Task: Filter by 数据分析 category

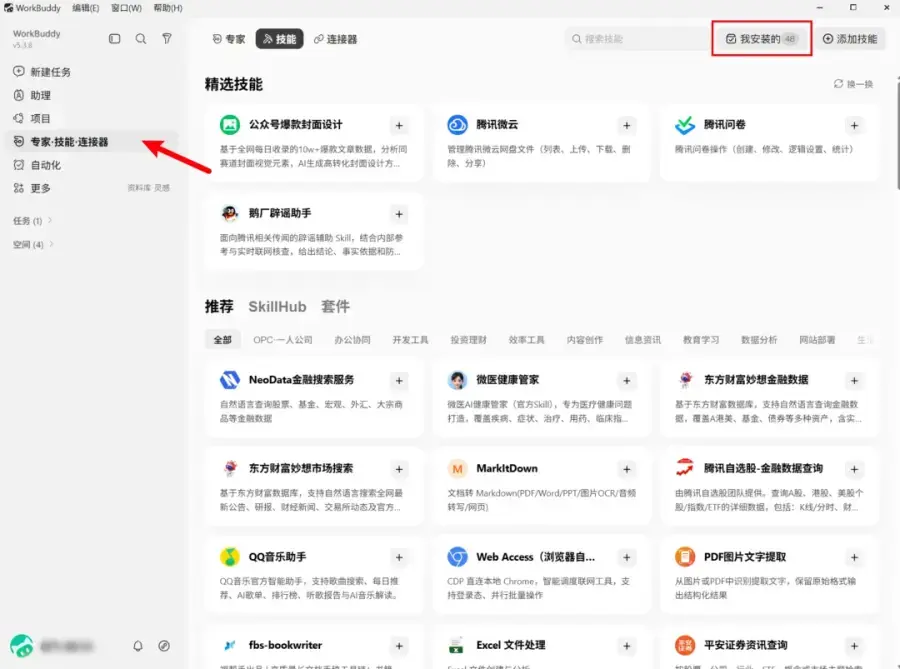Action: [x=759, y=340]
